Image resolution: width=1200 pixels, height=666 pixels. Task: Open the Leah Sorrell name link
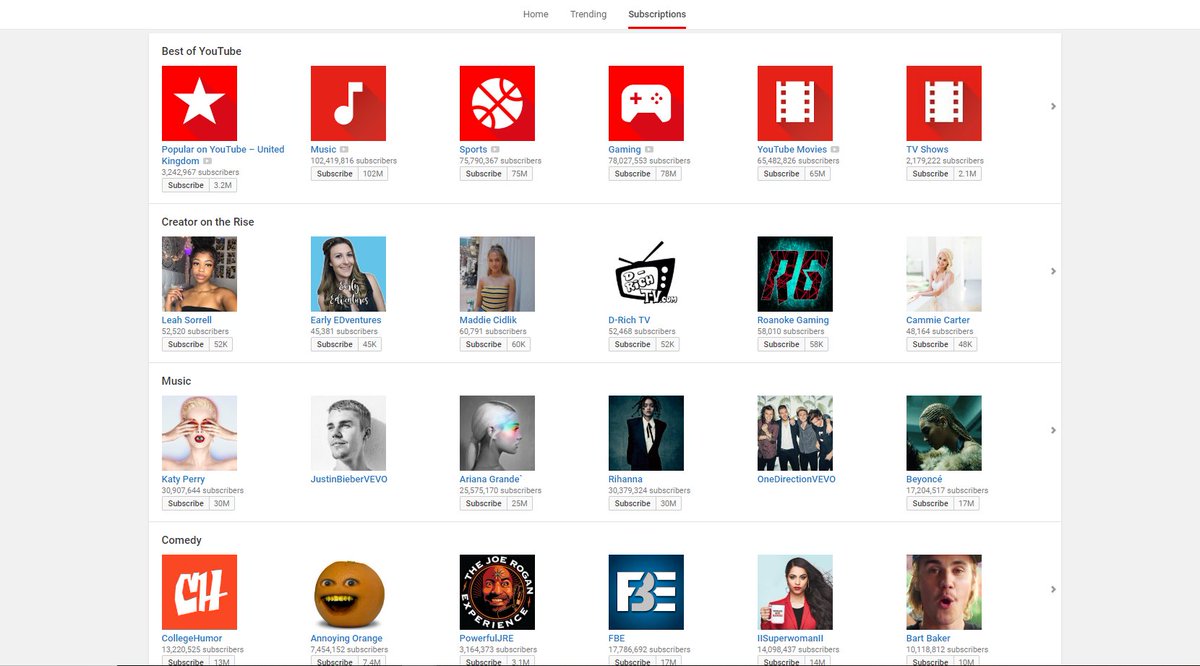pyautogui.click(x=187, y=320)
